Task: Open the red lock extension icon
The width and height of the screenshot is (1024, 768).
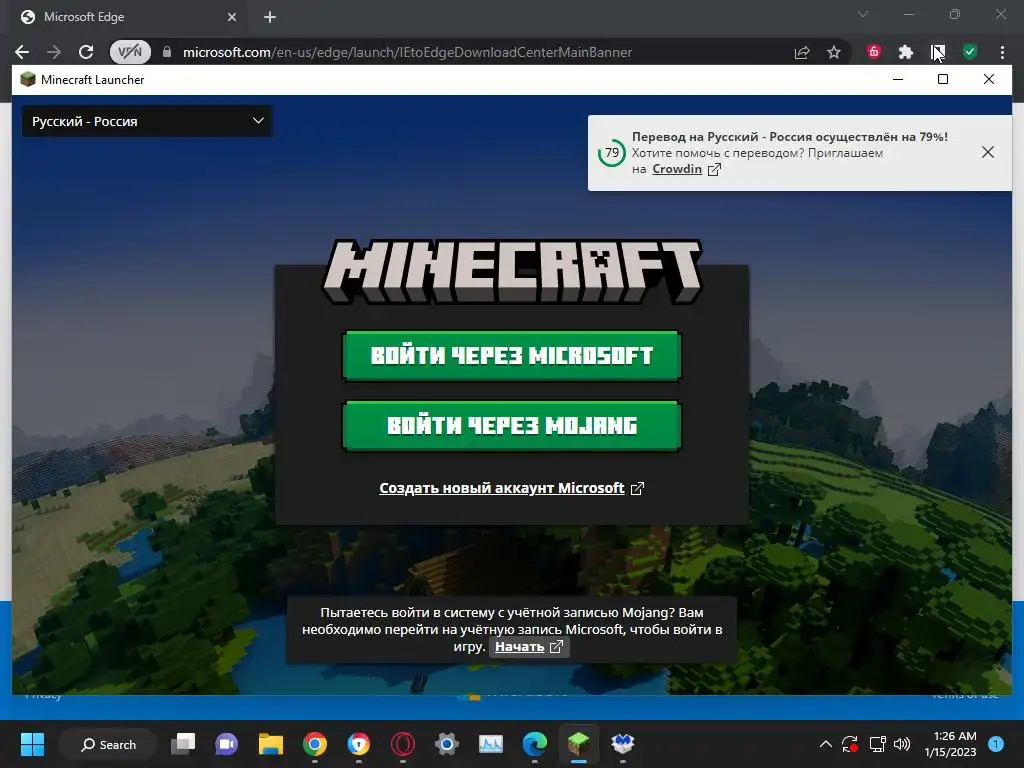Action: (874, 52)
